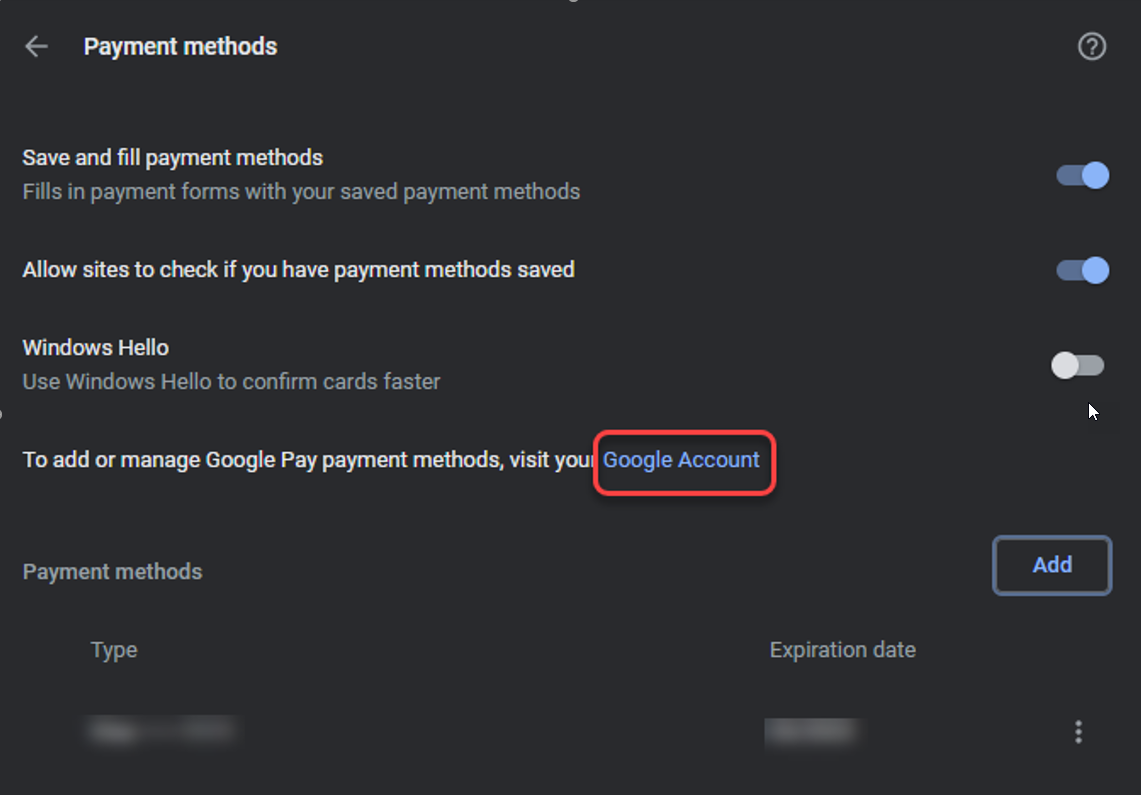This screenshot has width=1141, height=795.
Task: Open the help question mark icon
Action: pyautogui.click(x=1092, y=47)
